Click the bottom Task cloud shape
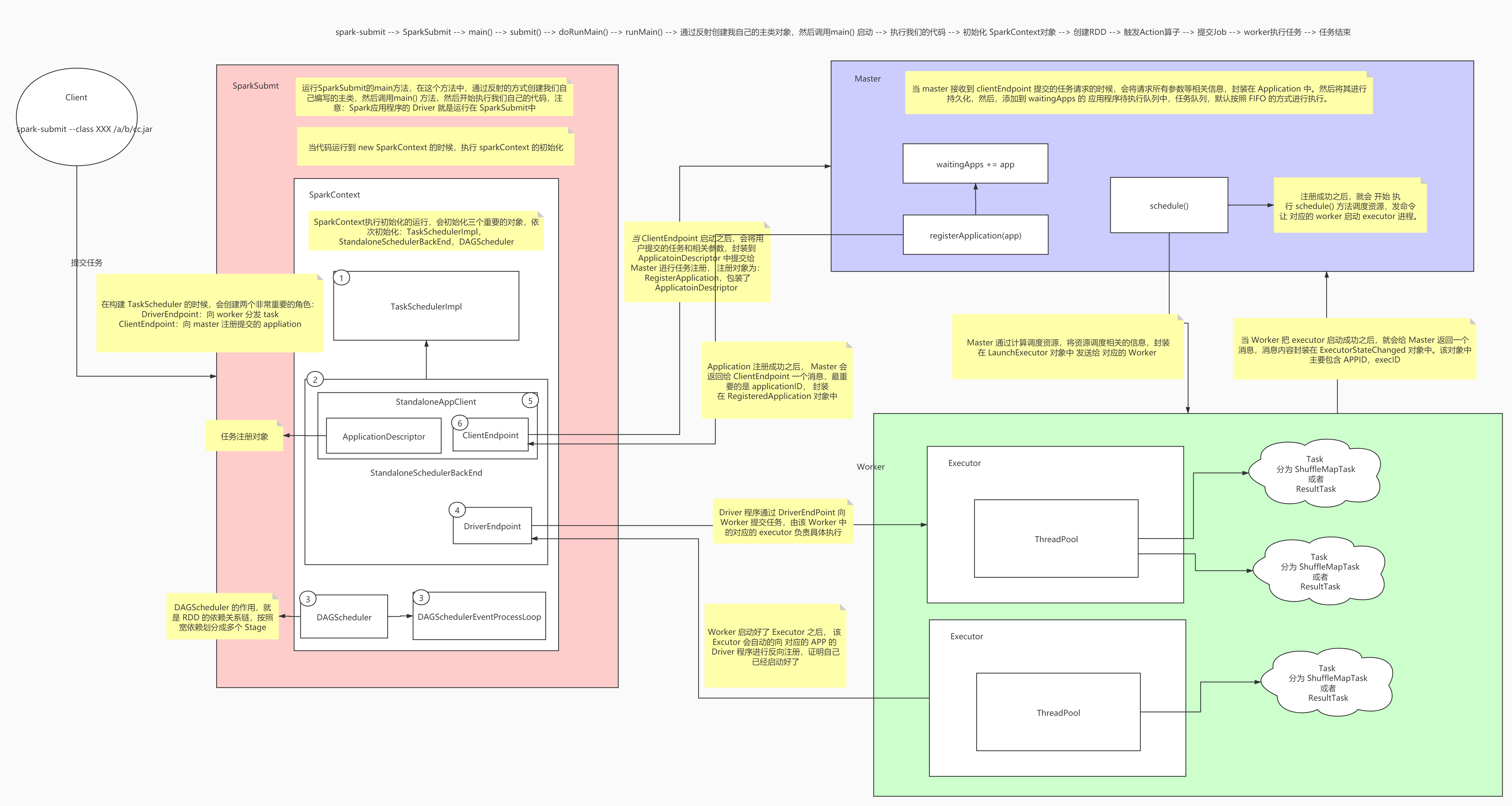 coord(1328,683)
